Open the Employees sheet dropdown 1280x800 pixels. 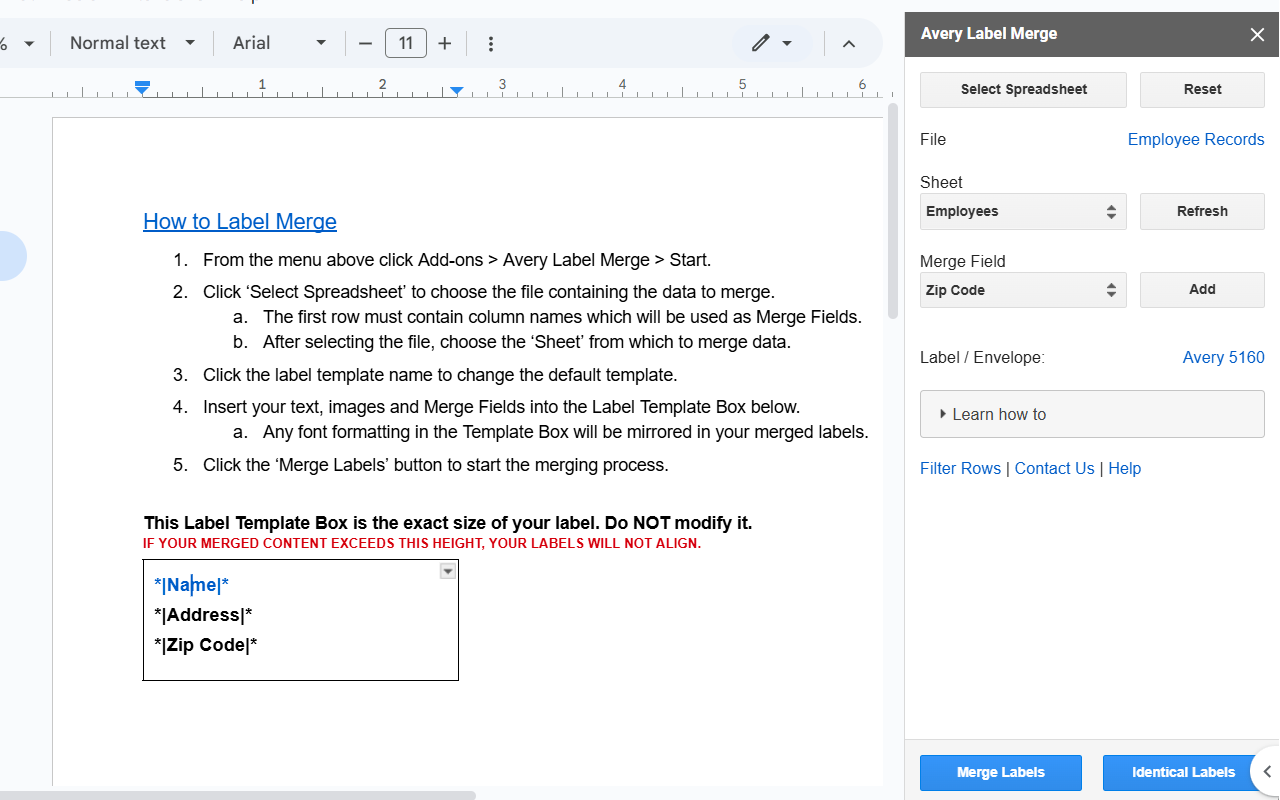click(1022, 211)
